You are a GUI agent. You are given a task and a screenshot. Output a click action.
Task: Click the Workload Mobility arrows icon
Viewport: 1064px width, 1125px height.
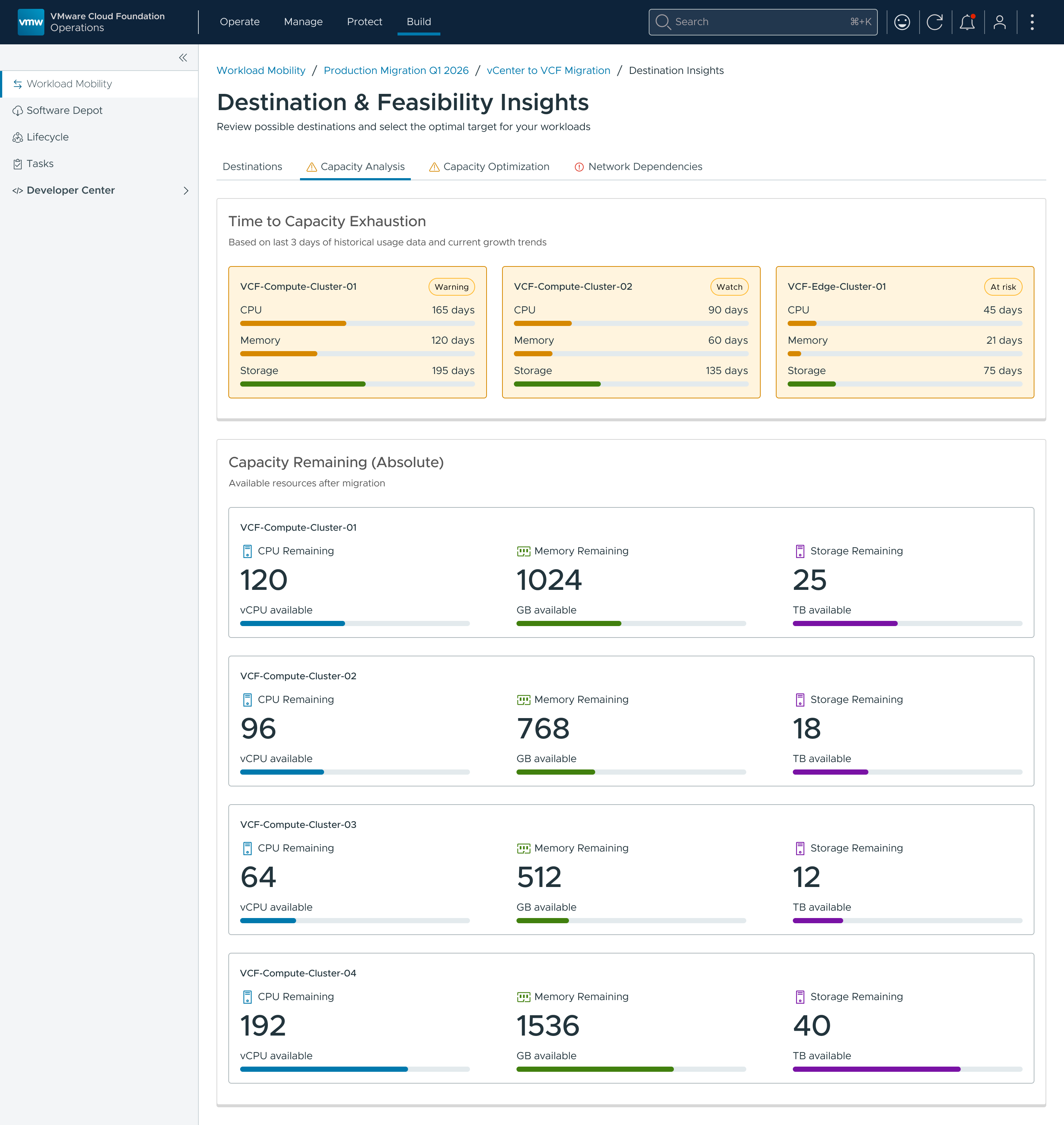(18, 84)
